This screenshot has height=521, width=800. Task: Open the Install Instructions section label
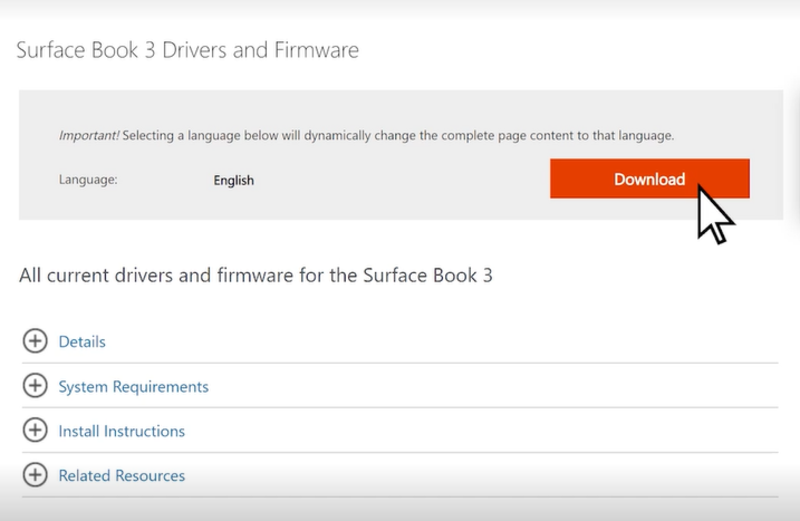(121, 431)
